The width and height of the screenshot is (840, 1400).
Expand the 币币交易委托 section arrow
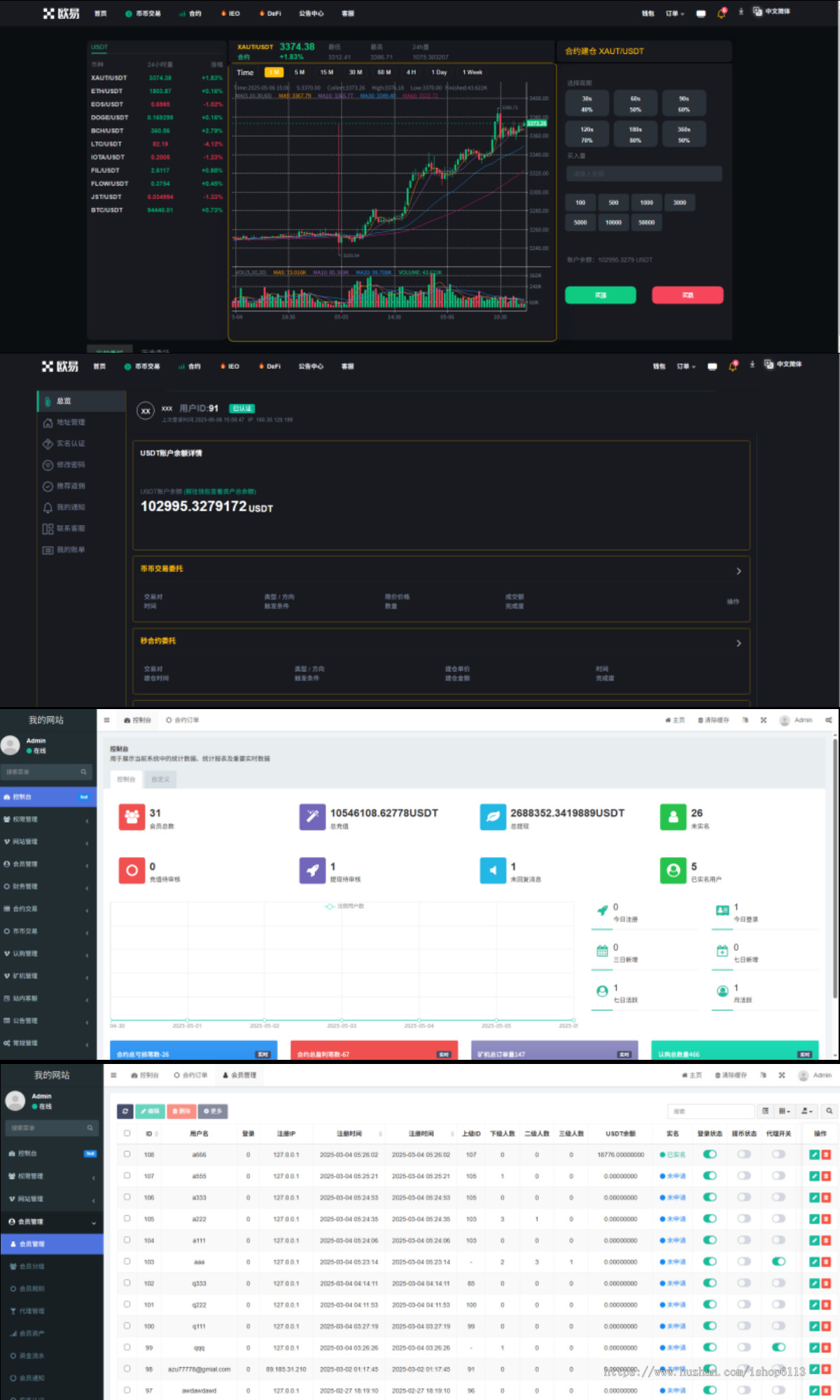738,571
